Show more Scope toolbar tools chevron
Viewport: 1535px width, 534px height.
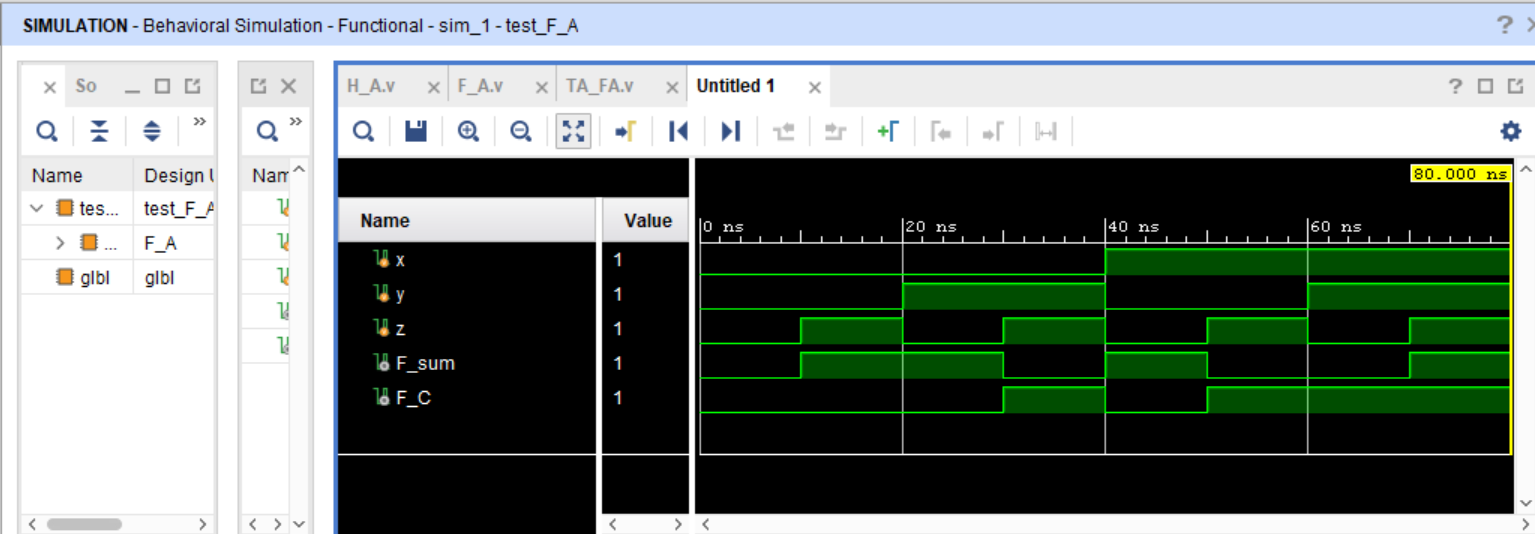[x=199, y=122]
